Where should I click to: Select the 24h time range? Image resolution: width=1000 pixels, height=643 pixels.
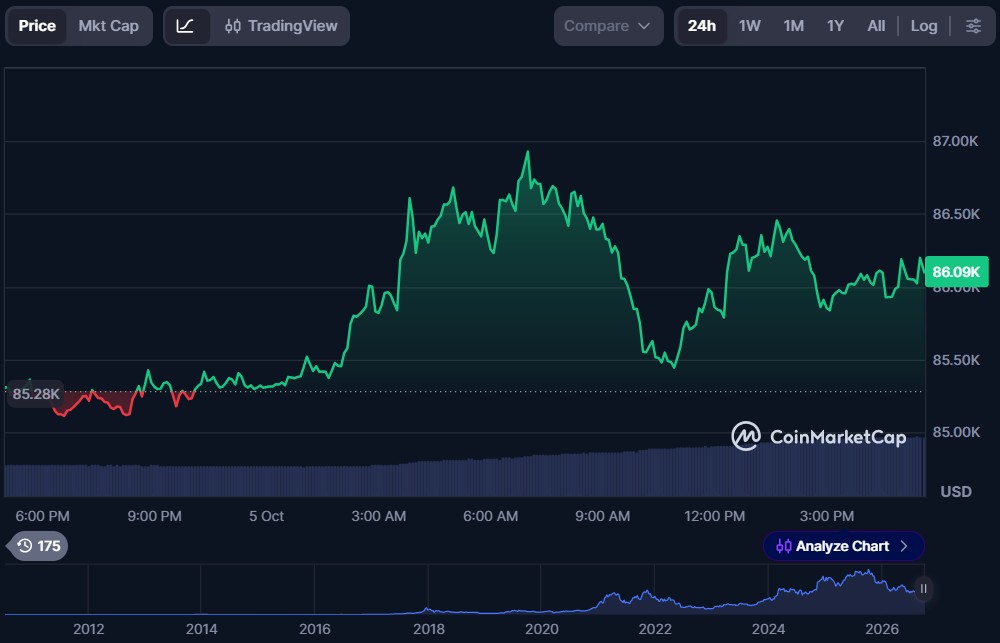[702, 26]
